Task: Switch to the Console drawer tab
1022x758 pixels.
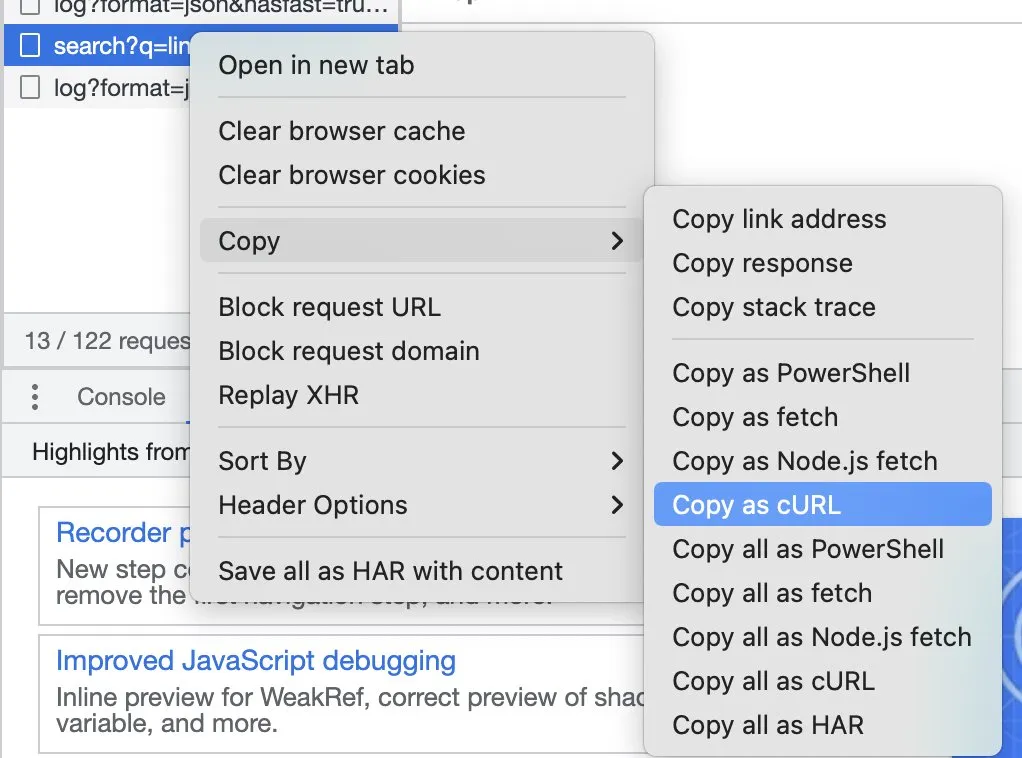Action: 121,397
